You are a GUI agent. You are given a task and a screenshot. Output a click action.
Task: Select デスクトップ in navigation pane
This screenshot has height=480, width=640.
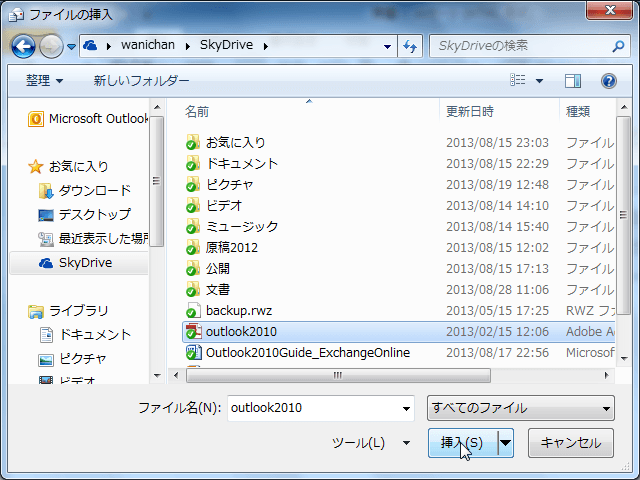pos(85,215)
